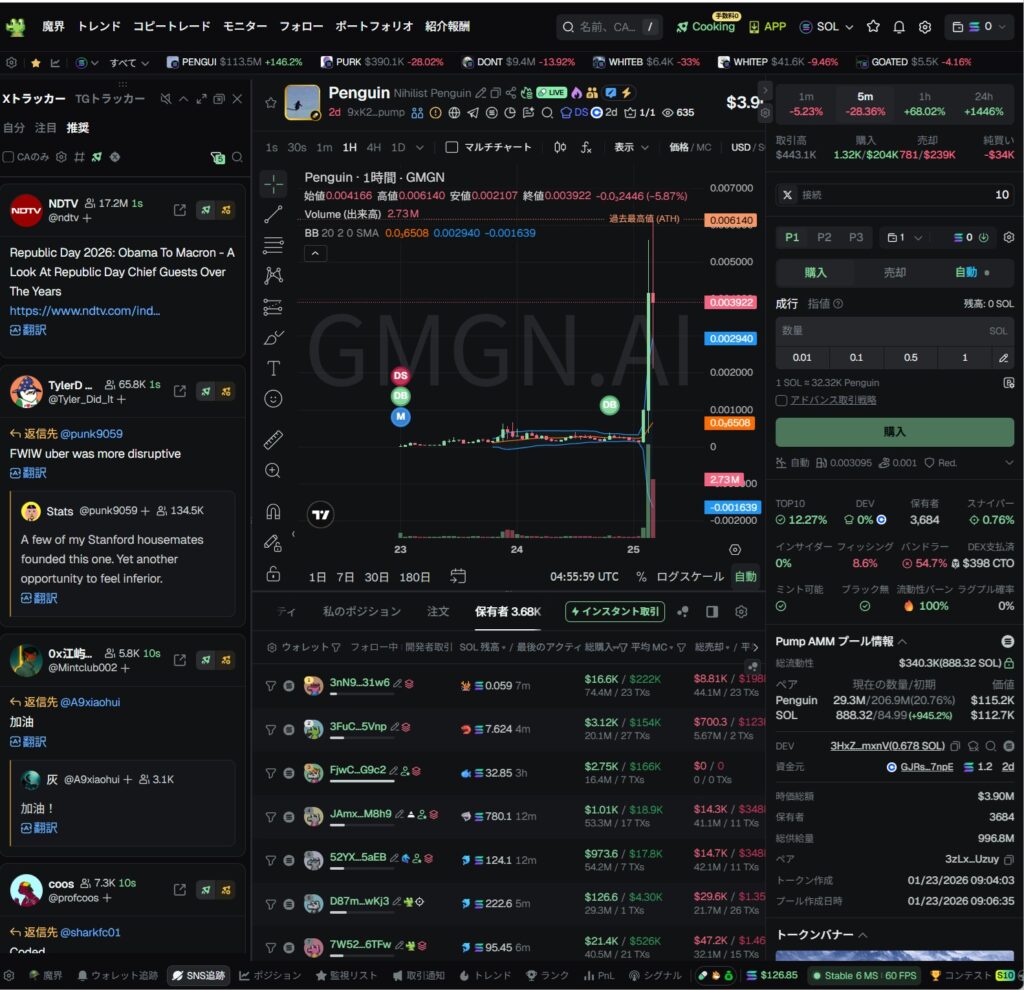Toggle the CAのみ checkbox

point(9,157)
